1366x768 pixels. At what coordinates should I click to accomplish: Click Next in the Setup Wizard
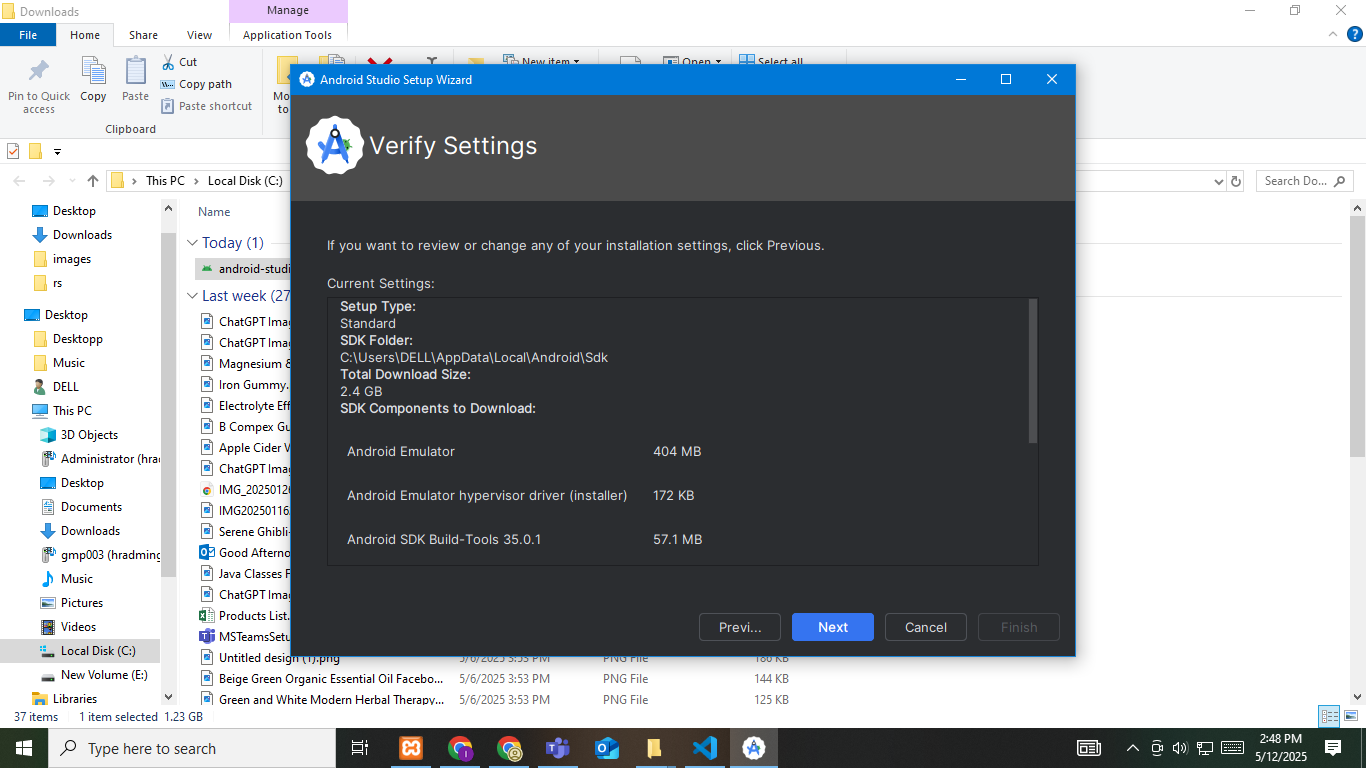point(832,627)
